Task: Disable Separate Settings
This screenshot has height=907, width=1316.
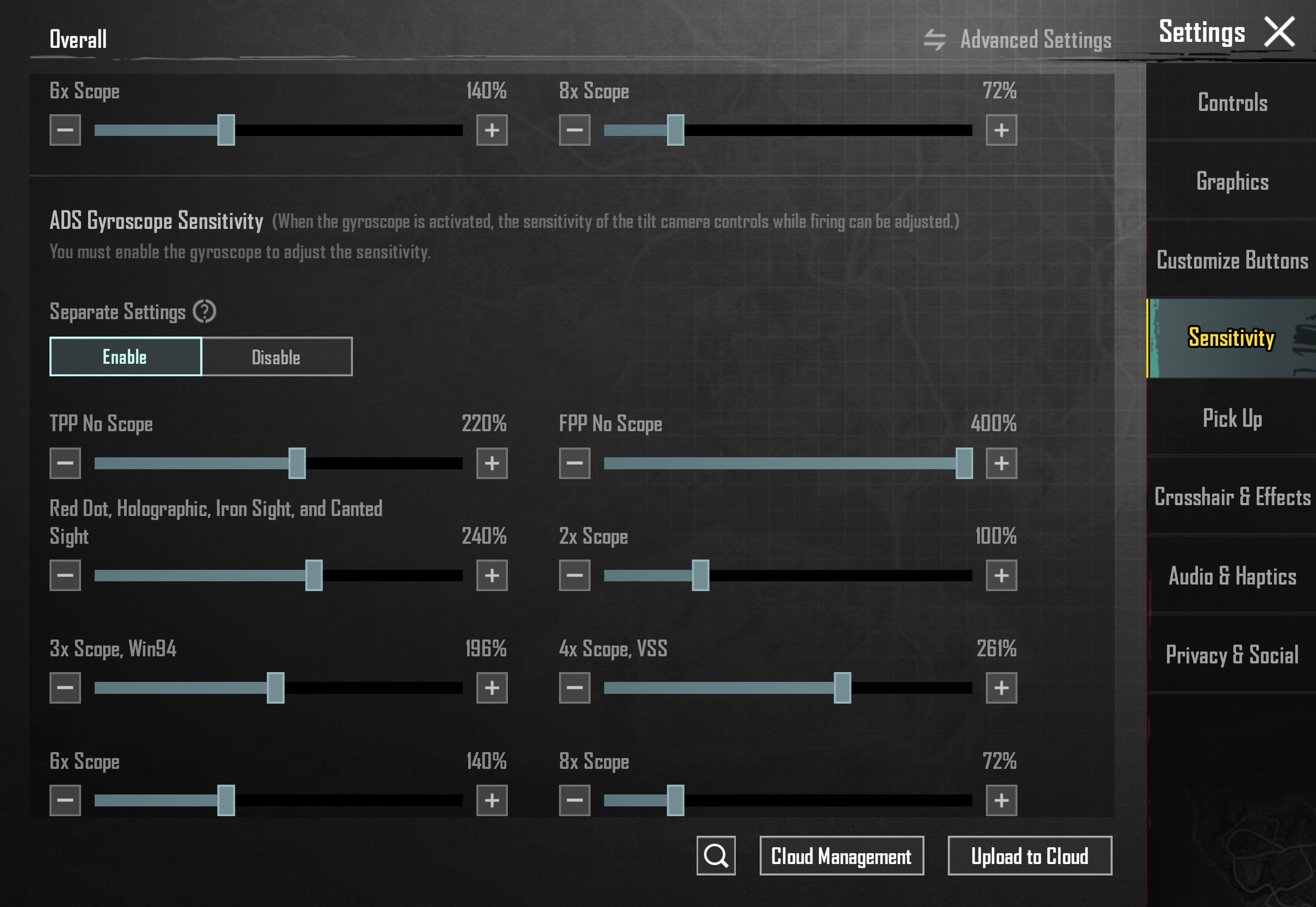Action: click(277, 357)
